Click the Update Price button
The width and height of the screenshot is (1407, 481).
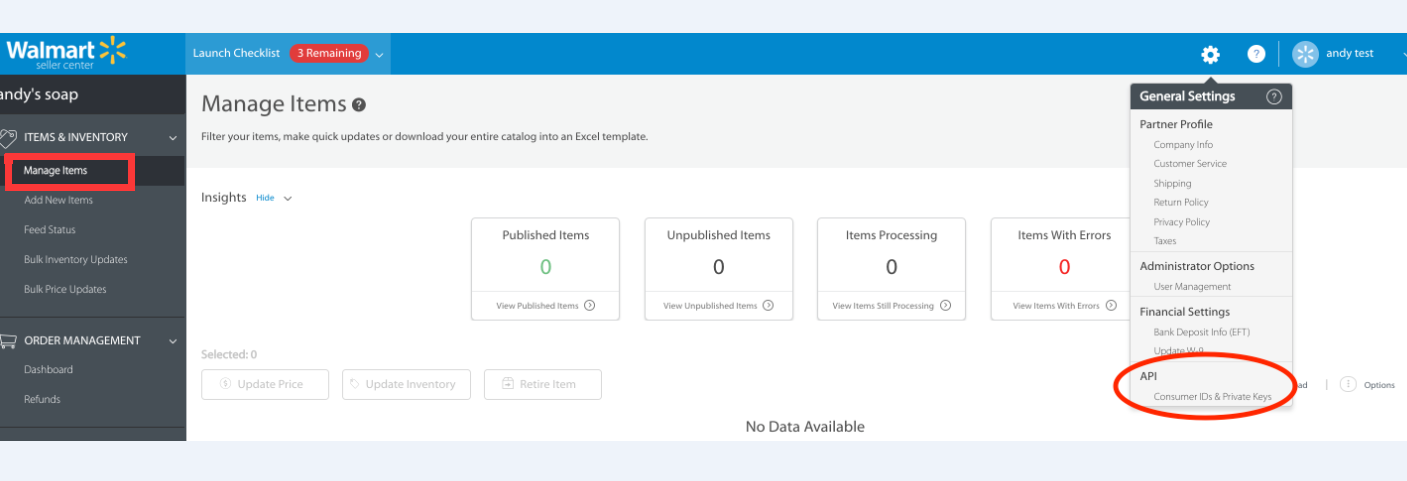(265, 384)
